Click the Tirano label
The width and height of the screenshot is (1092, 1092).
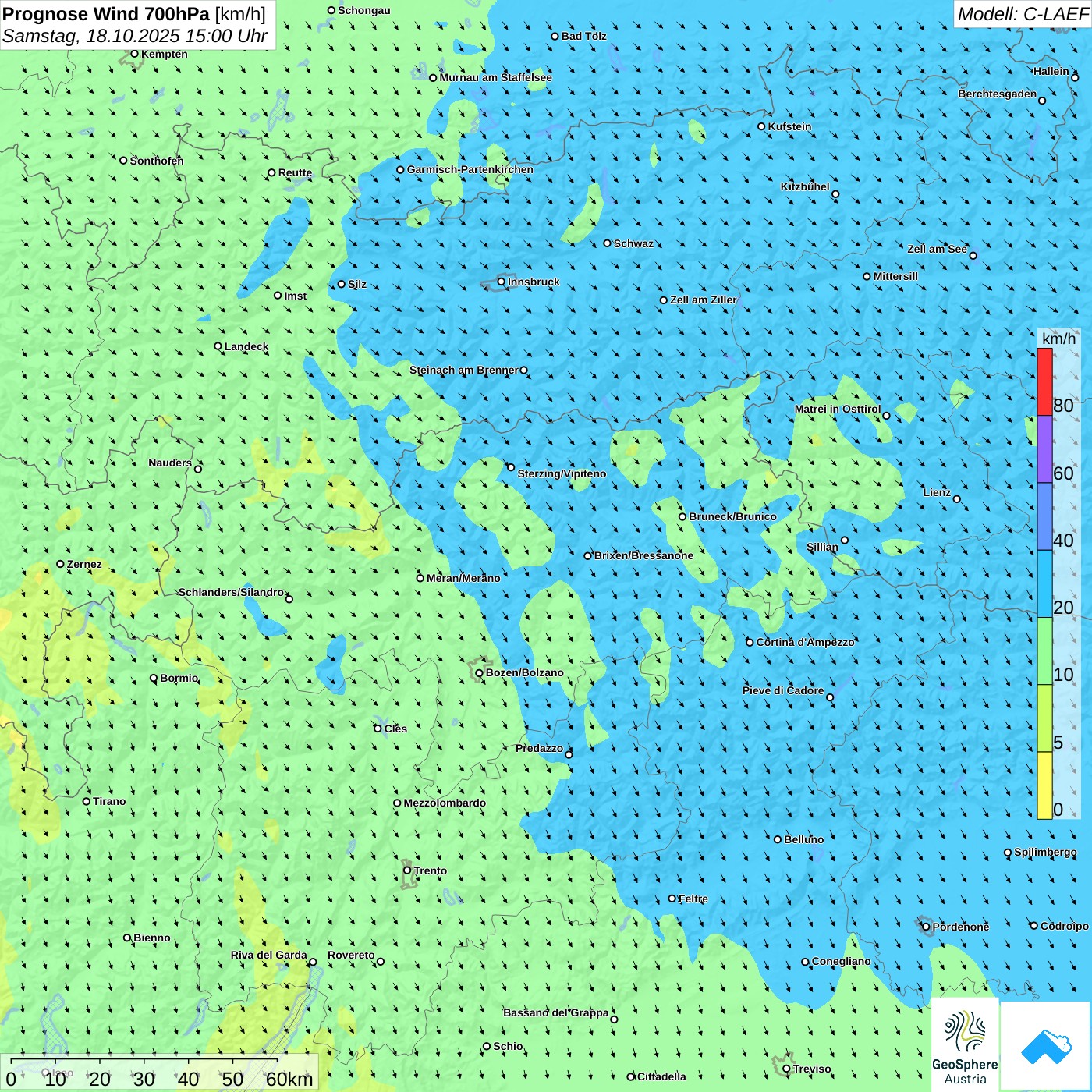pyautogui.click(x=109, y=801)
